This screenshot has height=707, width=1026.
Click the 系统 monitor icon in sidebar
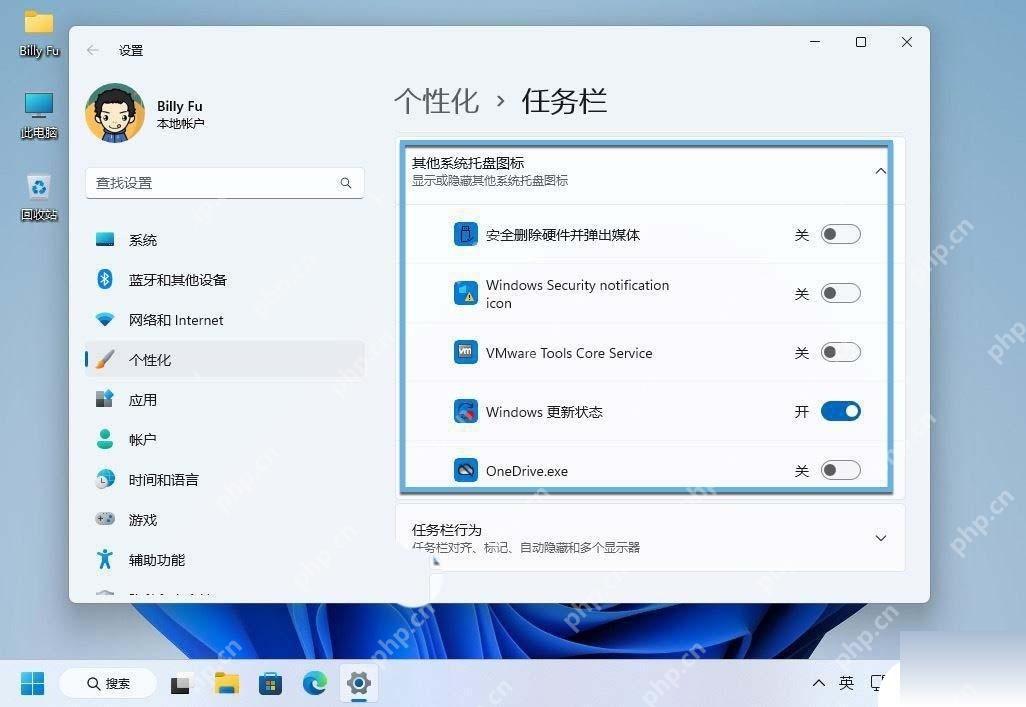[105, 240]
